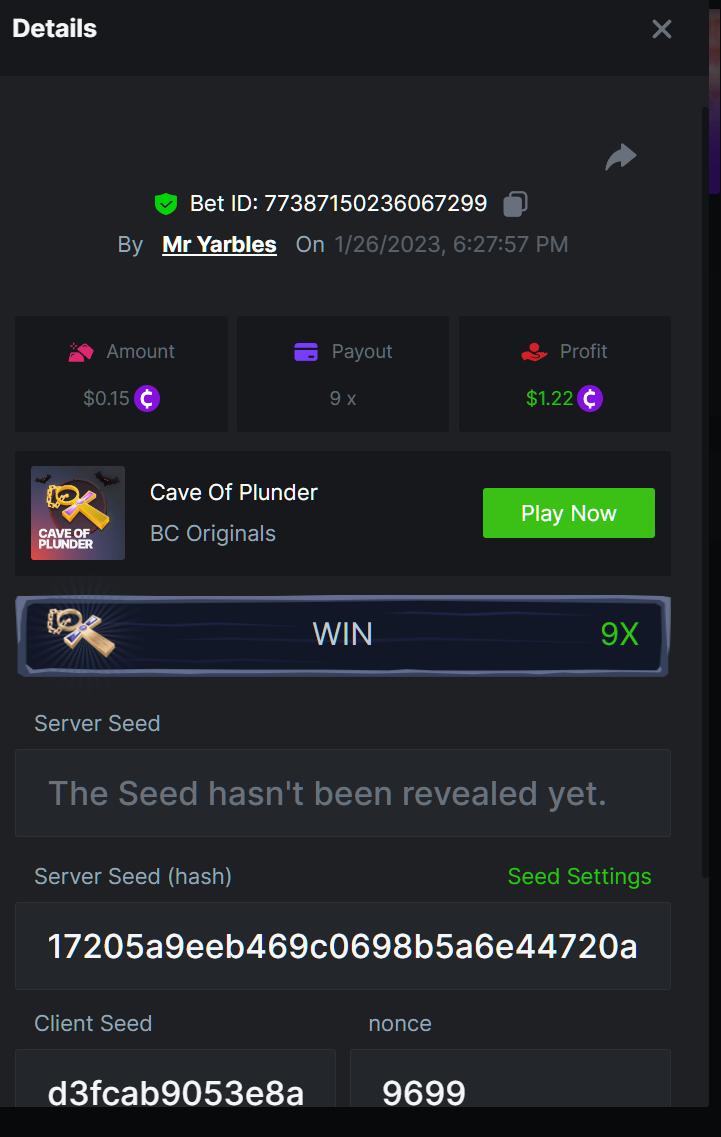
Task: Open Mr Yarbles user profile
Action: point(219,244)
